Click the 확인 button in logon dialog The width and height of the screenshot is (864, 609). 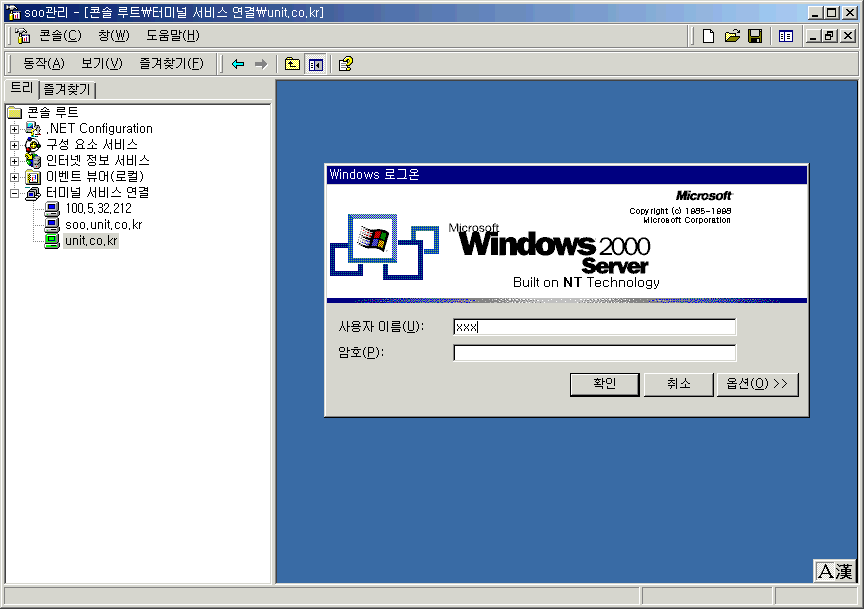pos(604,384)
